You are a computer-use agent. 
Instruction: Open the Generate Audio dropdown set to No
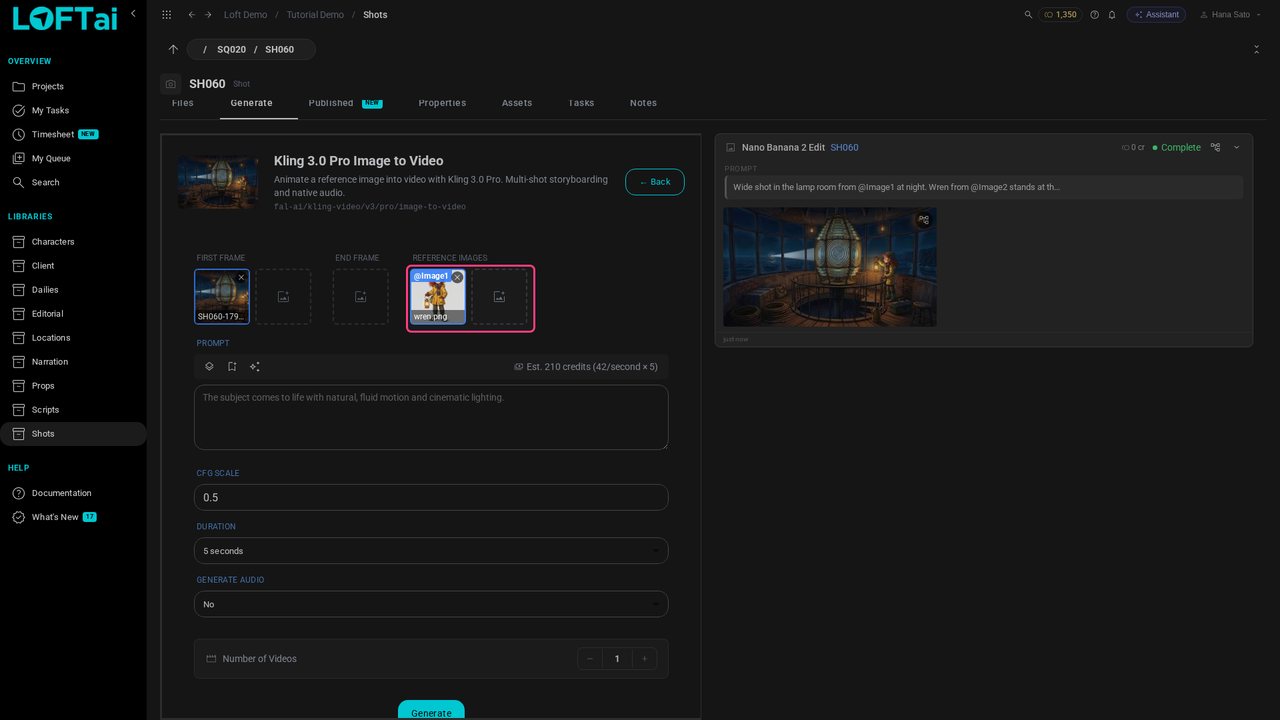point(431,604)
